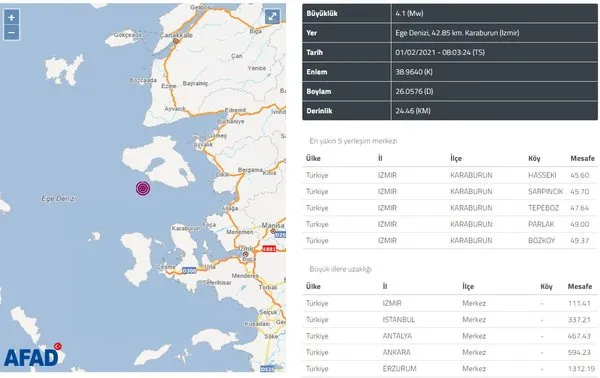Click the date value 01/02/2021
Image resolution: width=600 pixels, height=378 pixels.
click(415, 52)
